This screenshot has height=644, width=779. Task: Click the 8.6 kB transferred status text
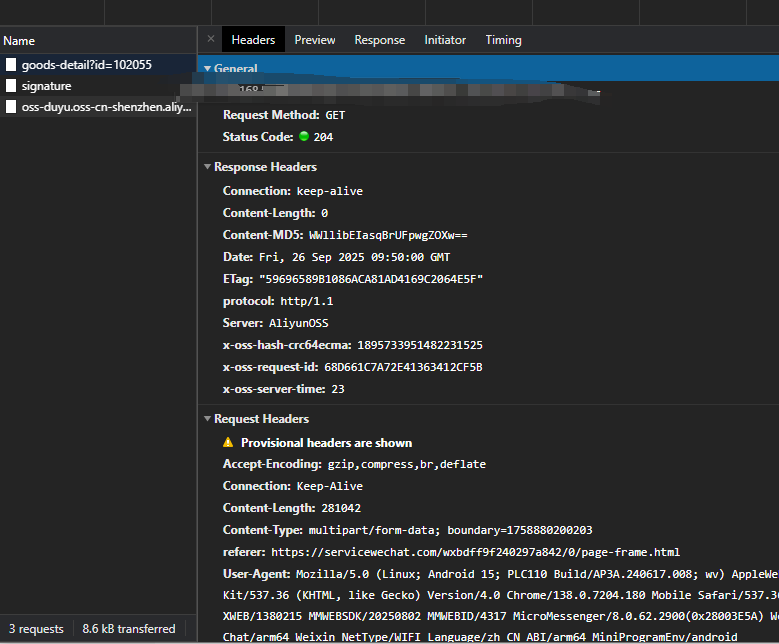pos(129,629)
